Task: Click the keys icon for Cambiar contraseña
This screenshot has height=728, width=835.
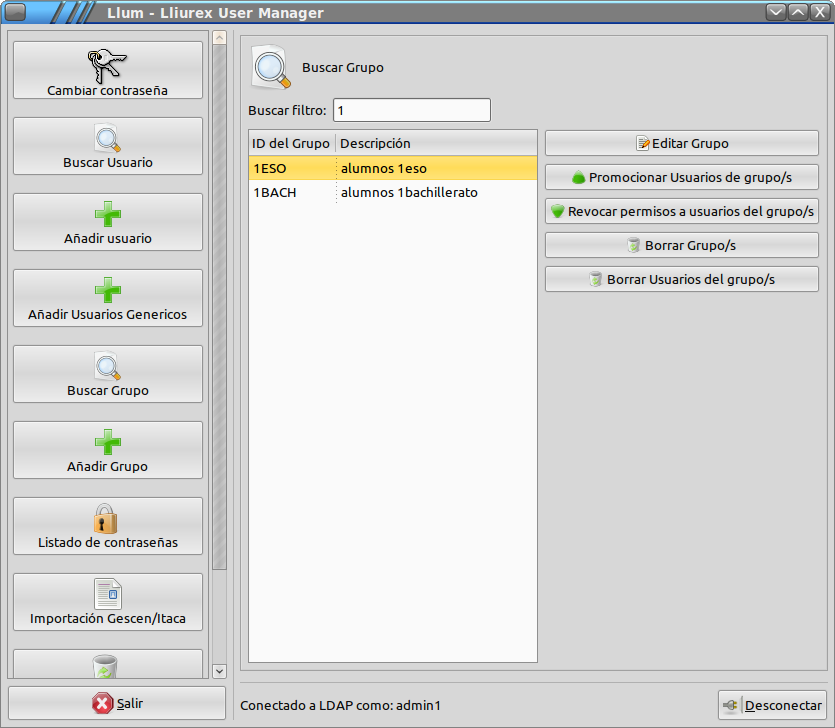Action: (107, 65)
